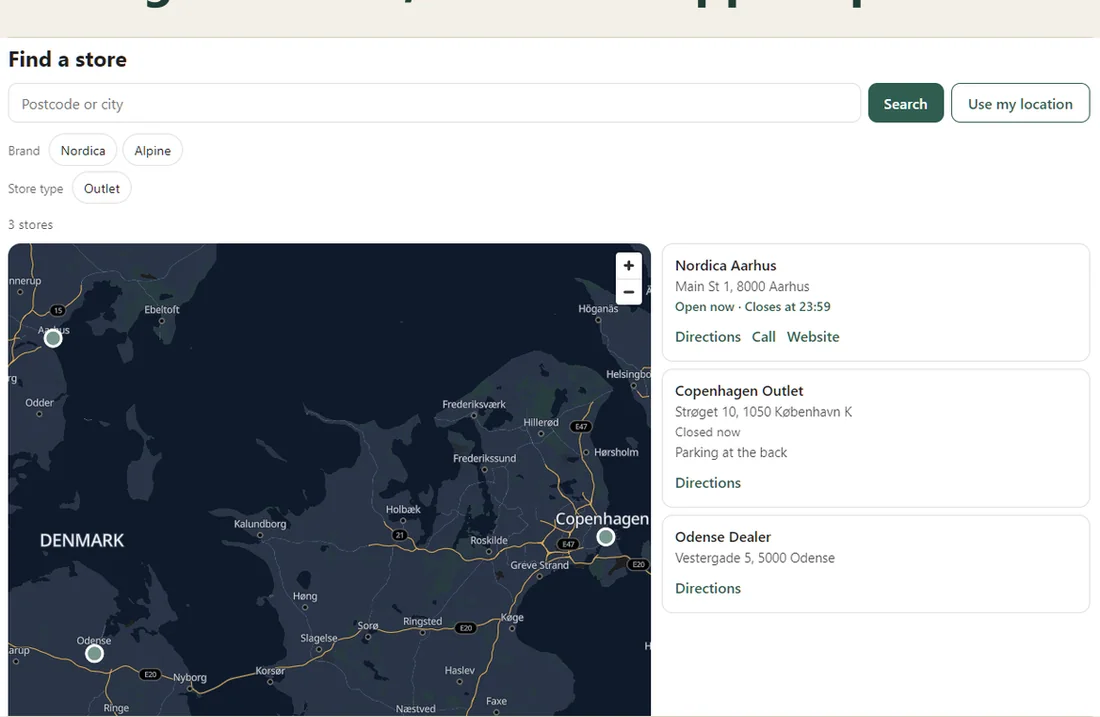Select the Odense store map marker

pyautogui.click(x=94, y=653)
